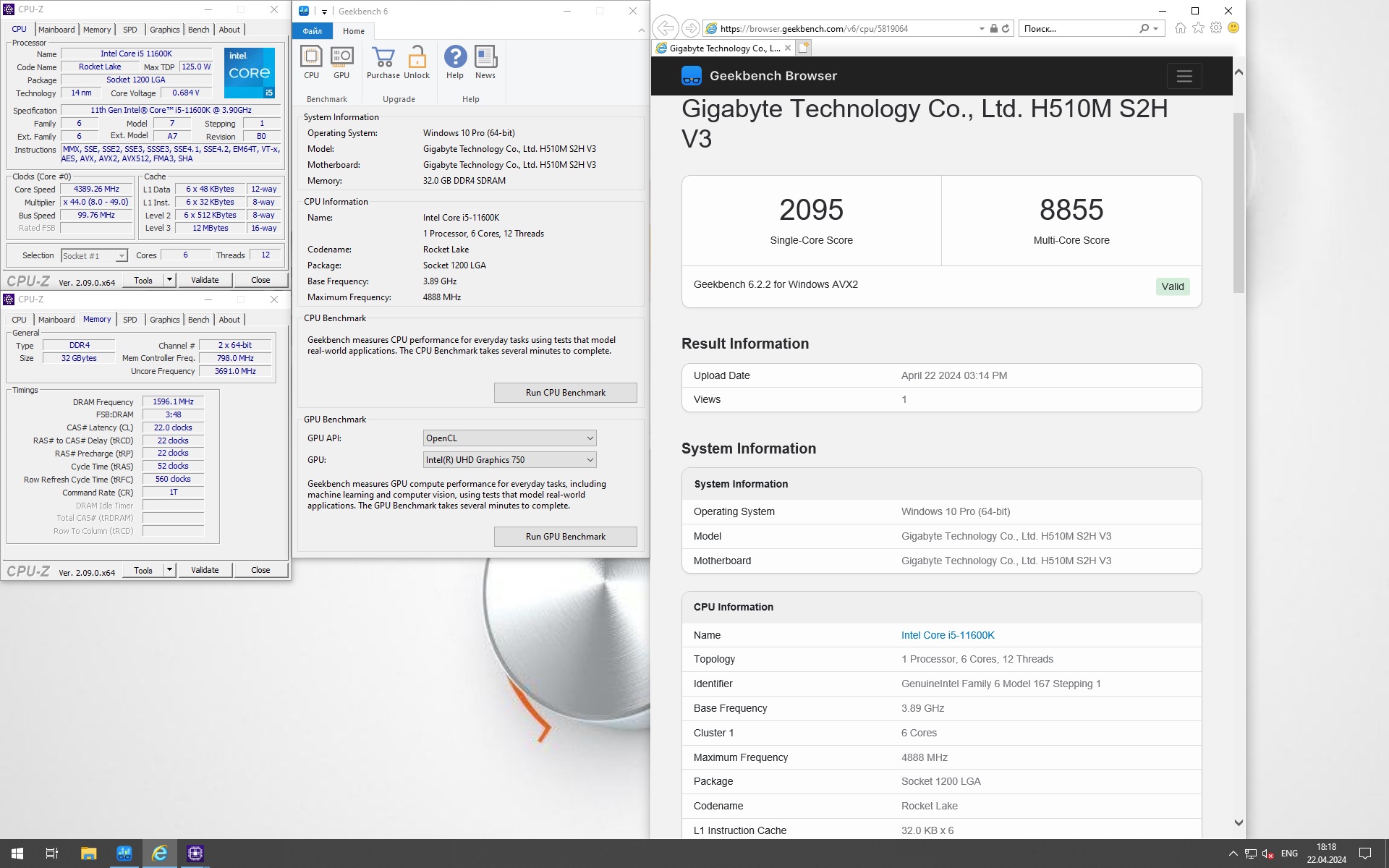Show hidden tray icons chevron
Image resolution: width=1389 pixels, height=868 pixels.
point(1233,854)
